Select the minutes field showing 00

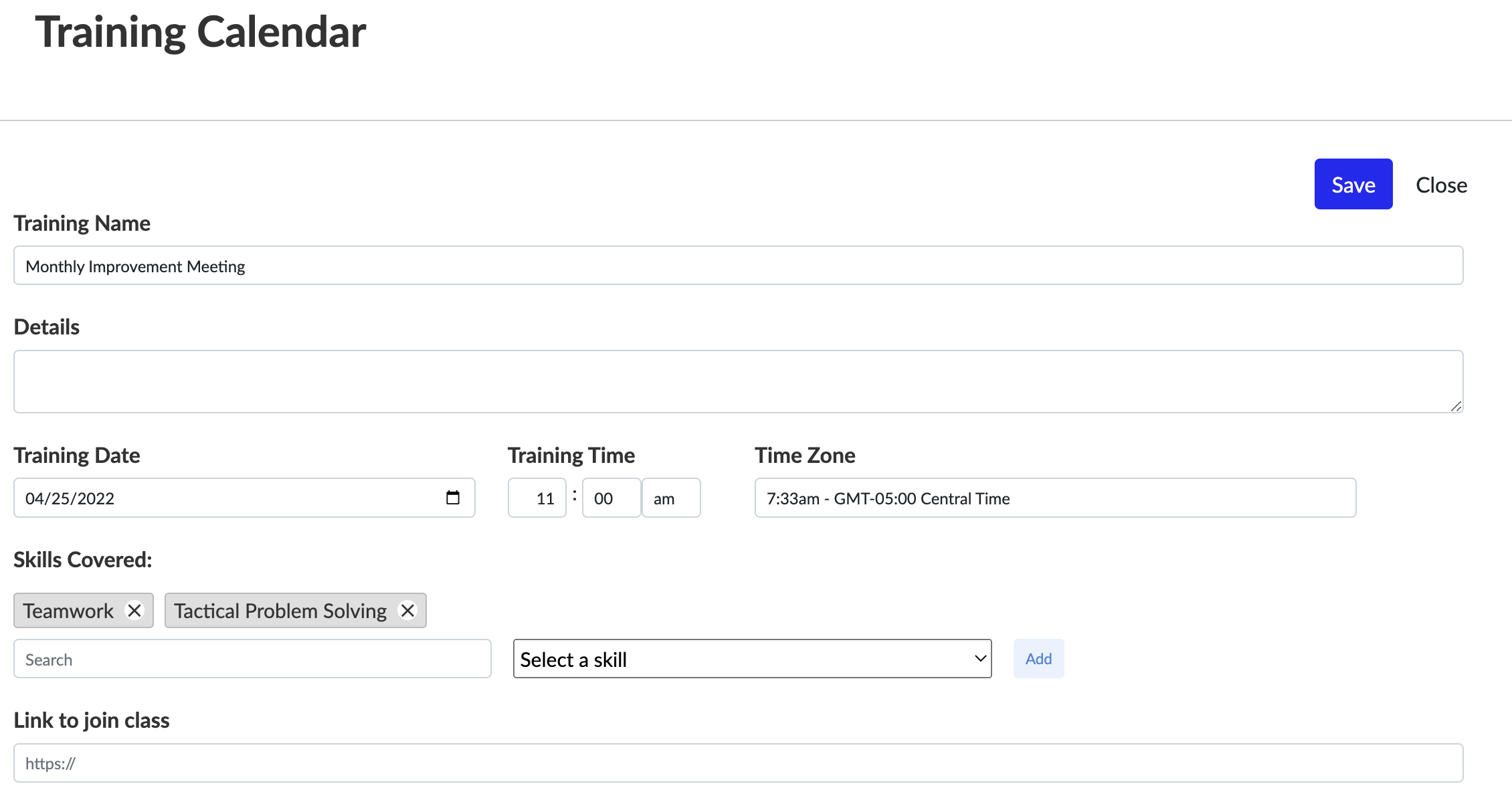pos(611,498)
